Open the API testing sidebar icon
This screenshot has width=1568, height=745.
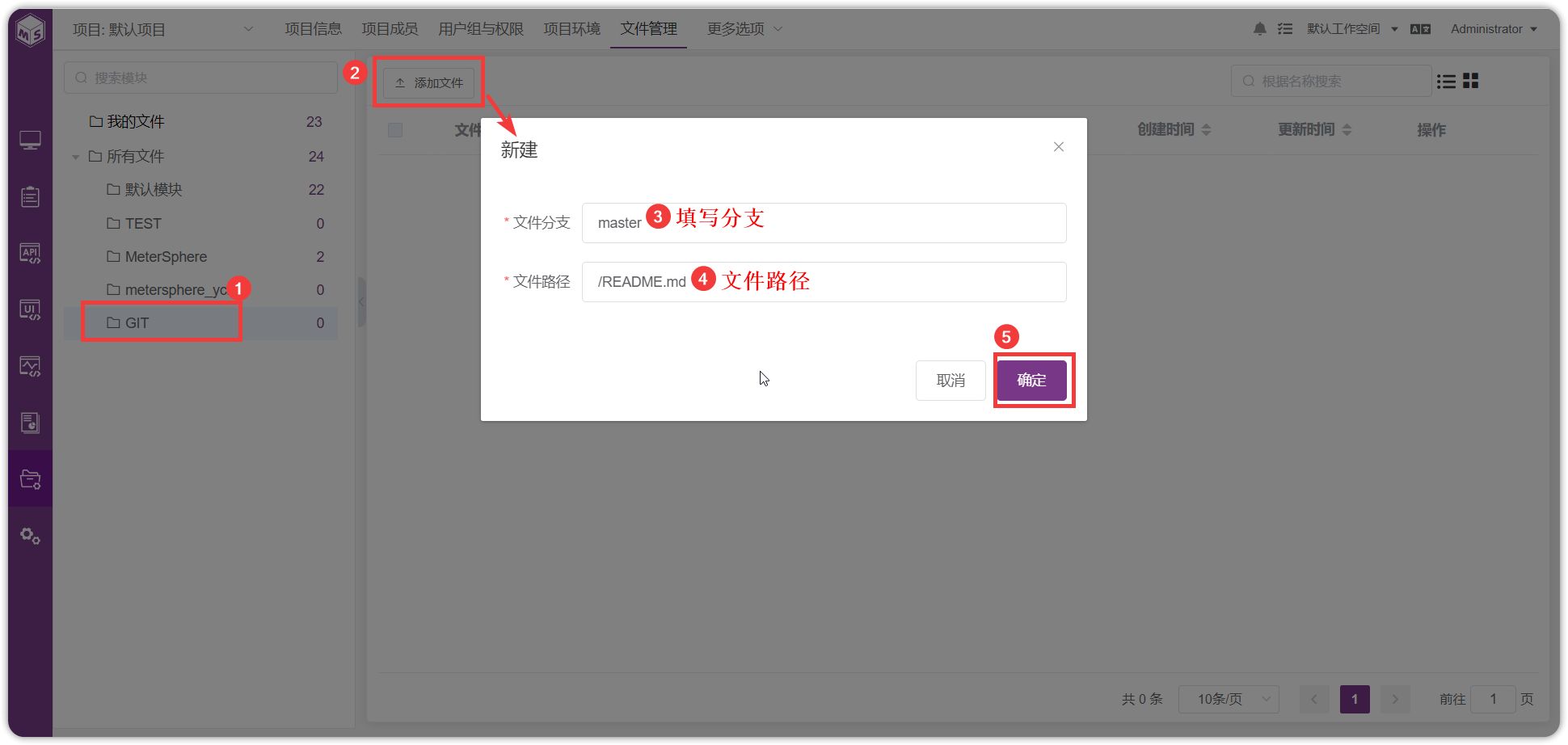point(31,254)
